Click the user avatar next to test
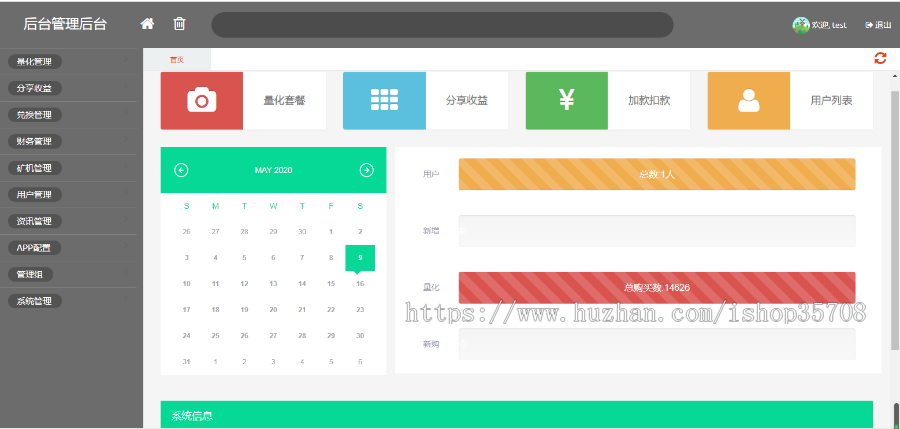The height and width of the screenshot is (429, 900). click(801, 25)
